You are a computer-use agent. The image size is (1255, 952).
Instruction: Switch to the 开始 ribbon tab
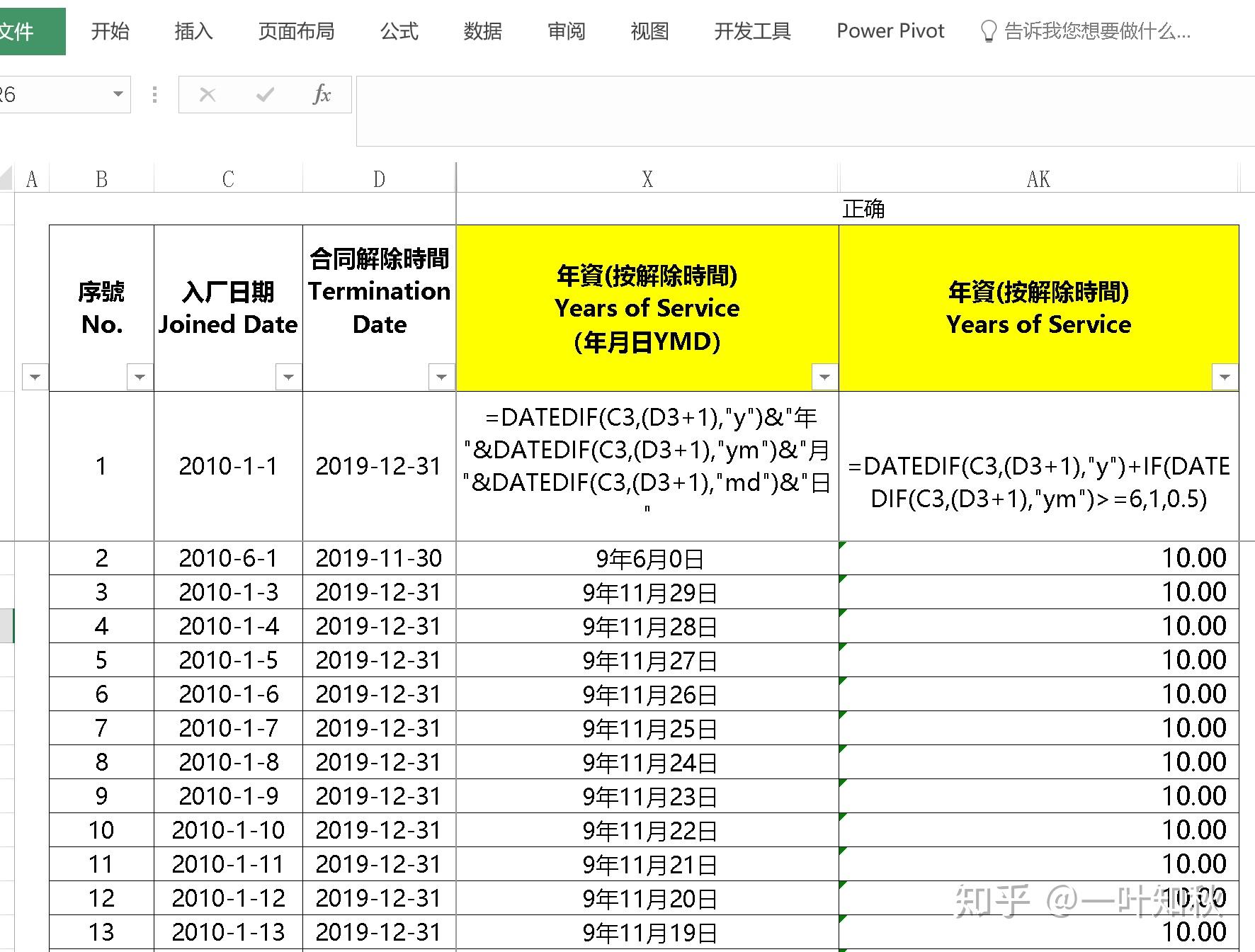click(x=110, y=31)
